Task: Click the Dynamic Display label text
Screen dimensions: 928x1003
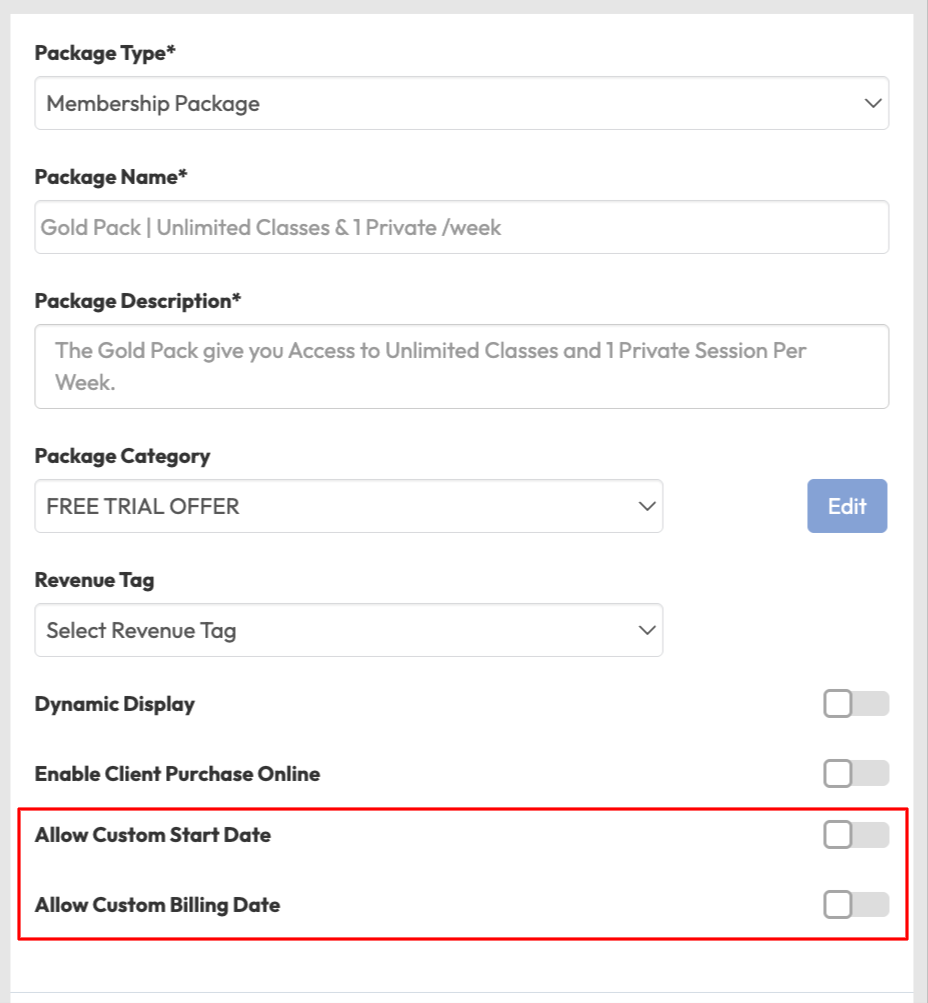Action: (x=114, y=704)
